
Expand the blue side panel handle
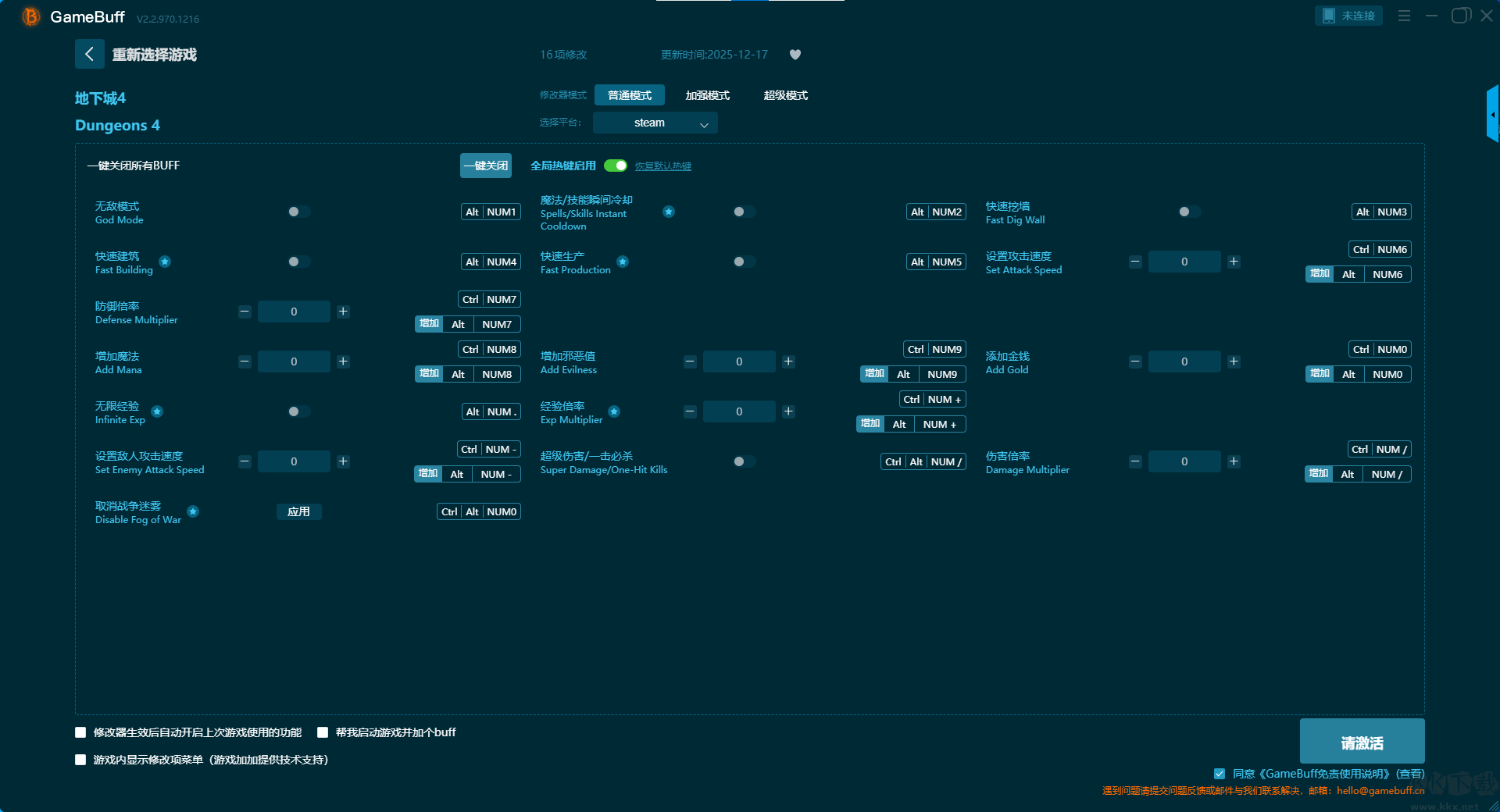1492,114
